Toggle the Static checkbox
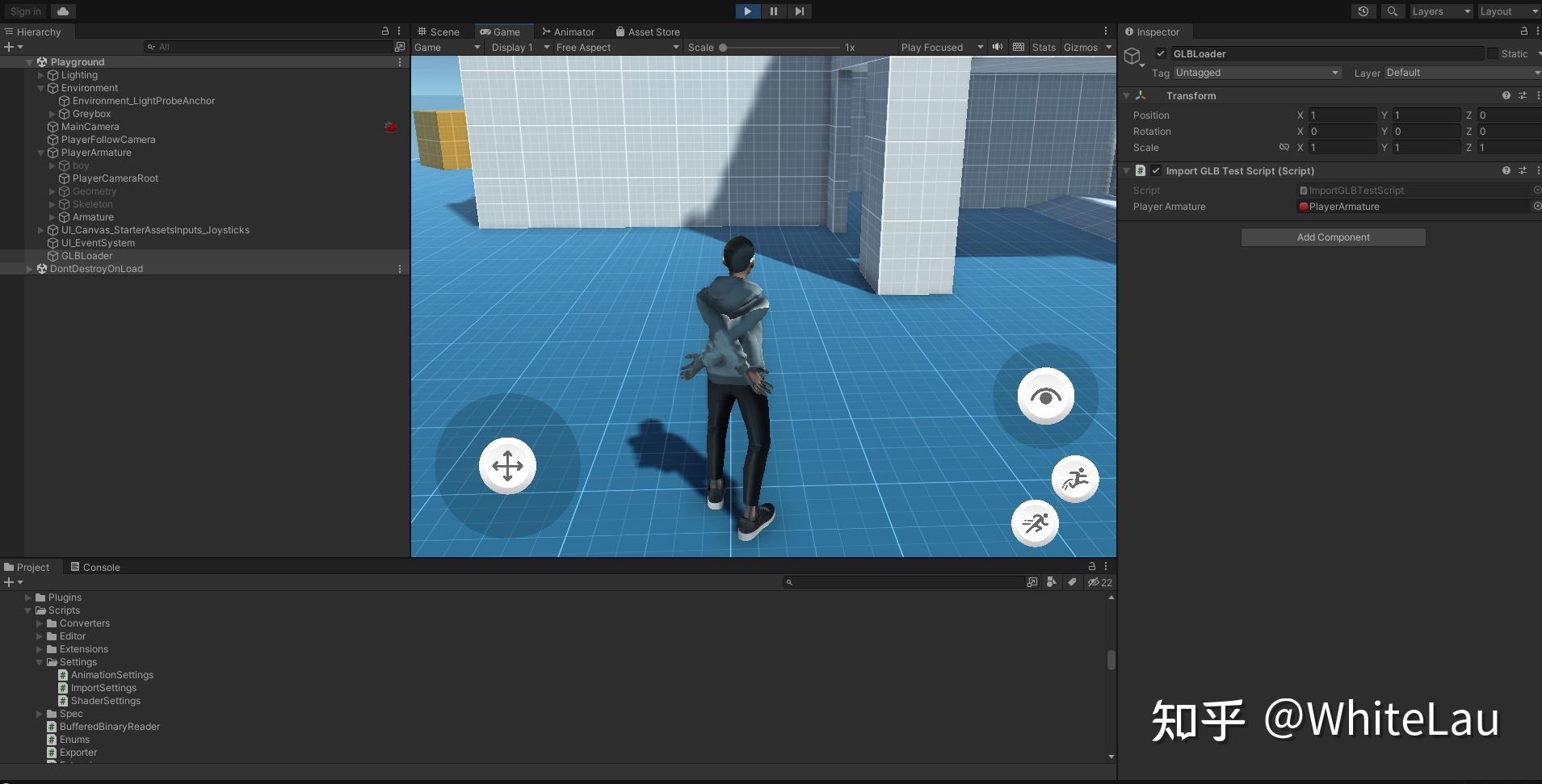Viewport: 1542px width, 784px height. [1492, 53]
